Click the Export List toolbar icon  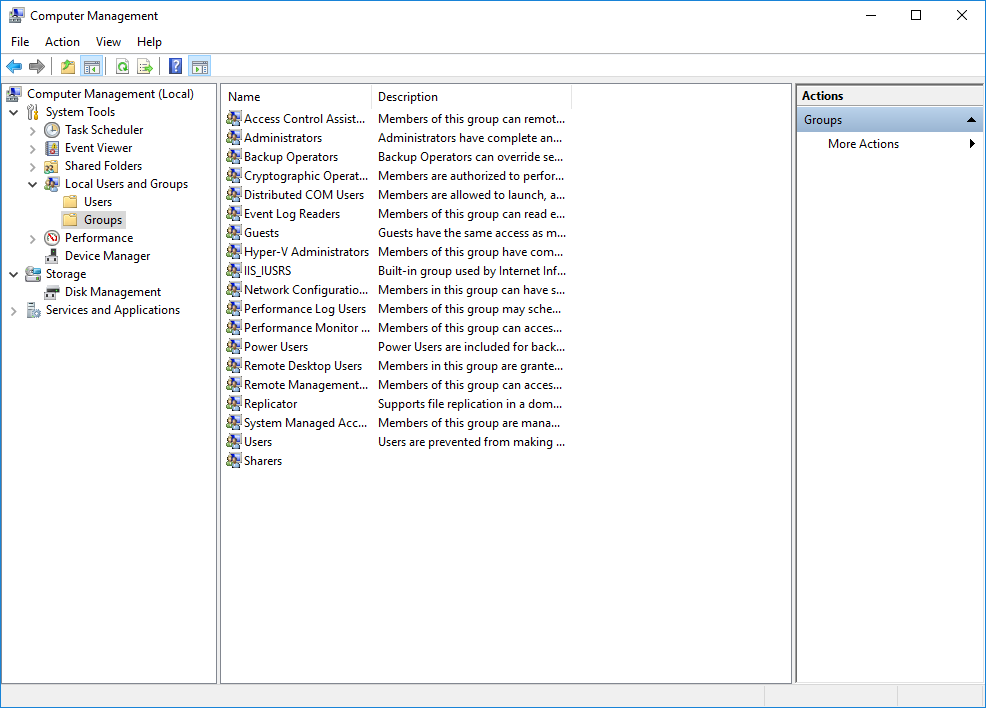[145, 66]
